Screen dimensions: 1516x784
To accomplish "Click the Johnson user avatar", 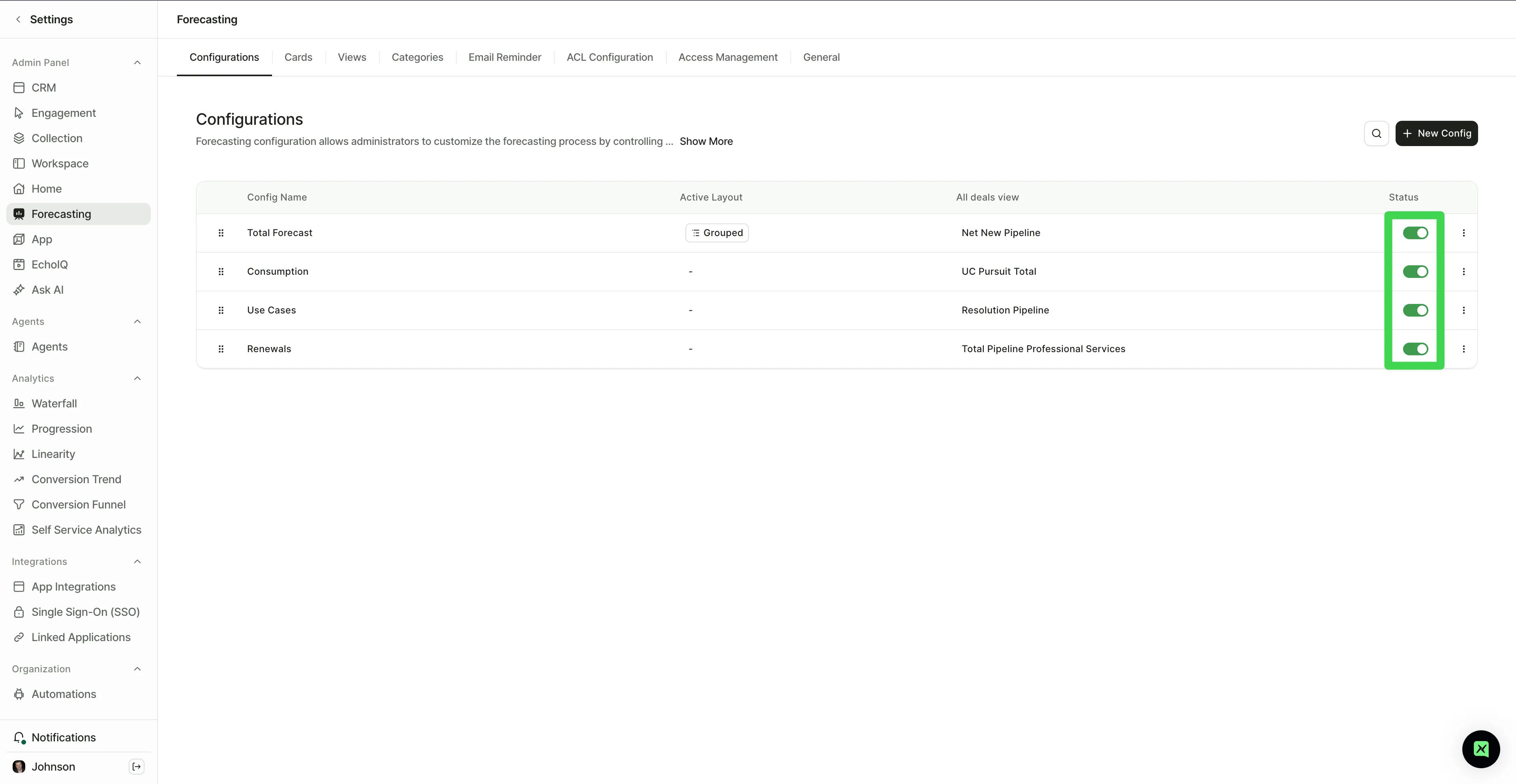I will click(19, 767).
